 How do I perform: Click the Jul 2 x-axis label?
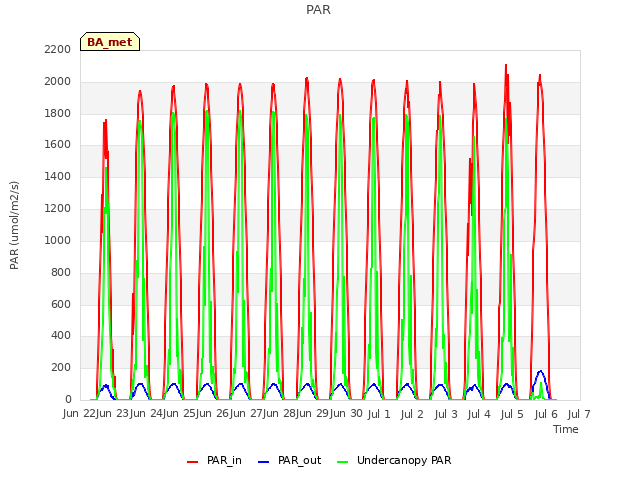point(412,414)
